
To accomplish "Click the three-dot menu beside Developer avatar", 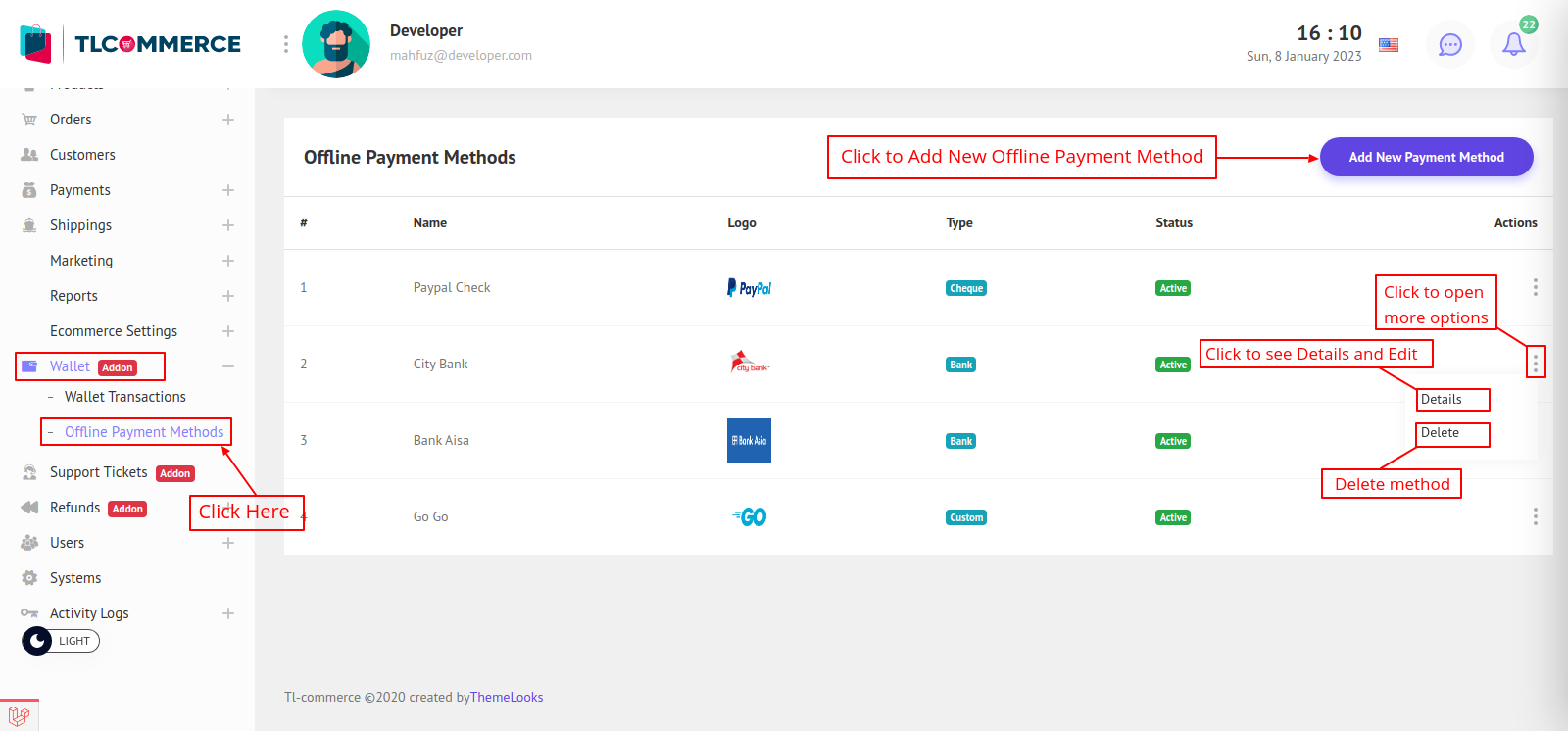I will click(285, 44).
